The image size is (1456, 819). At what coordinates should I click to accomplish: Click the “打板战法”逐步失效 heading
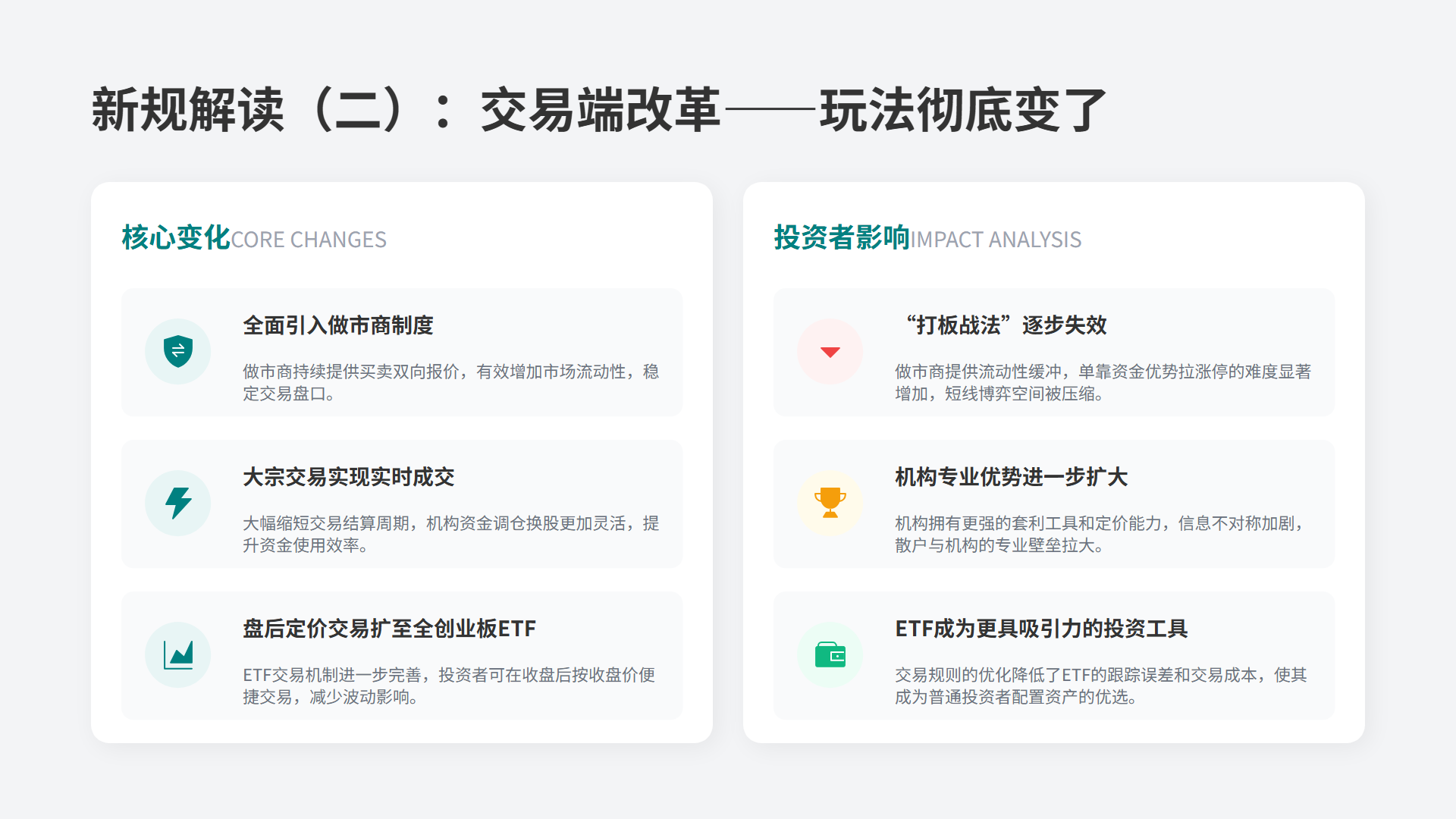(1006, 325)
